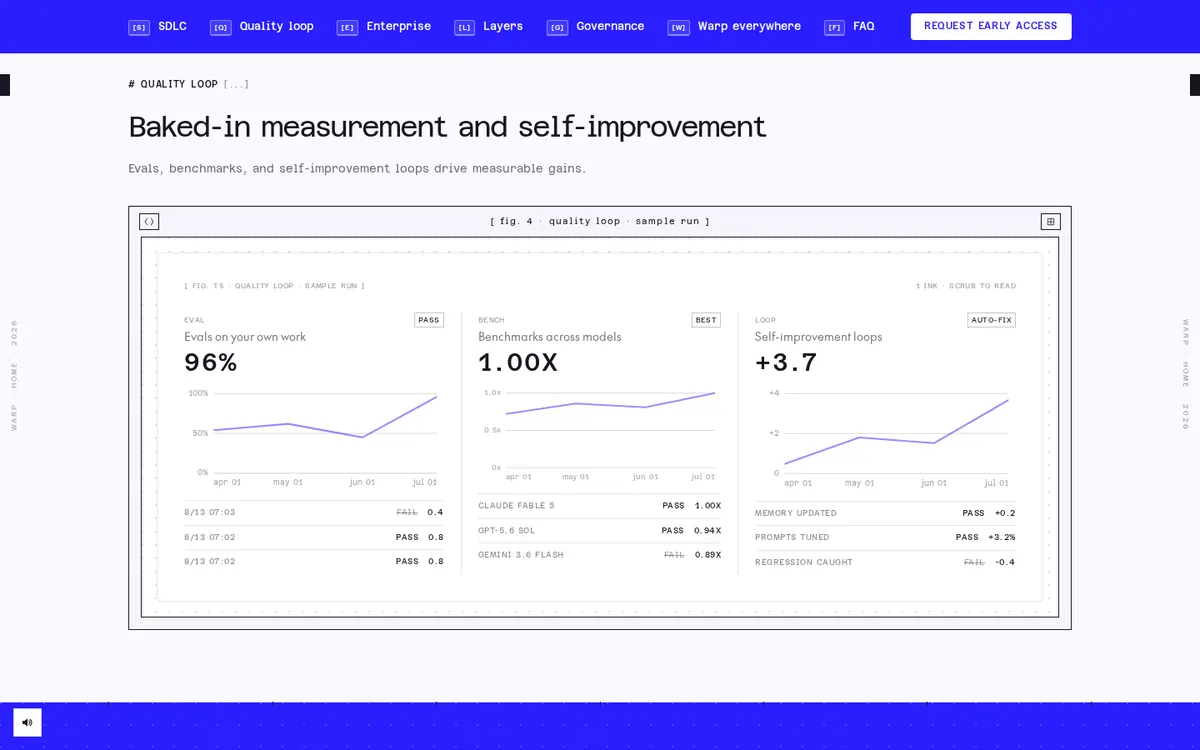Select the BEST badge on Bench card
Viewport: 1200px width, 750px height.
click(706, 320)
